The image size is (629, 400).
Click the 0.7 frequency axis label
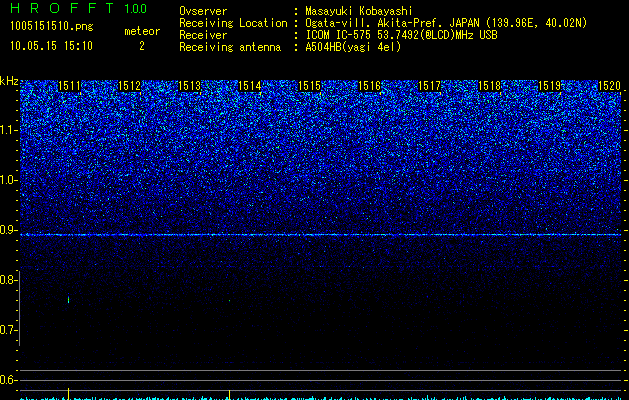(x=8, y=330)
